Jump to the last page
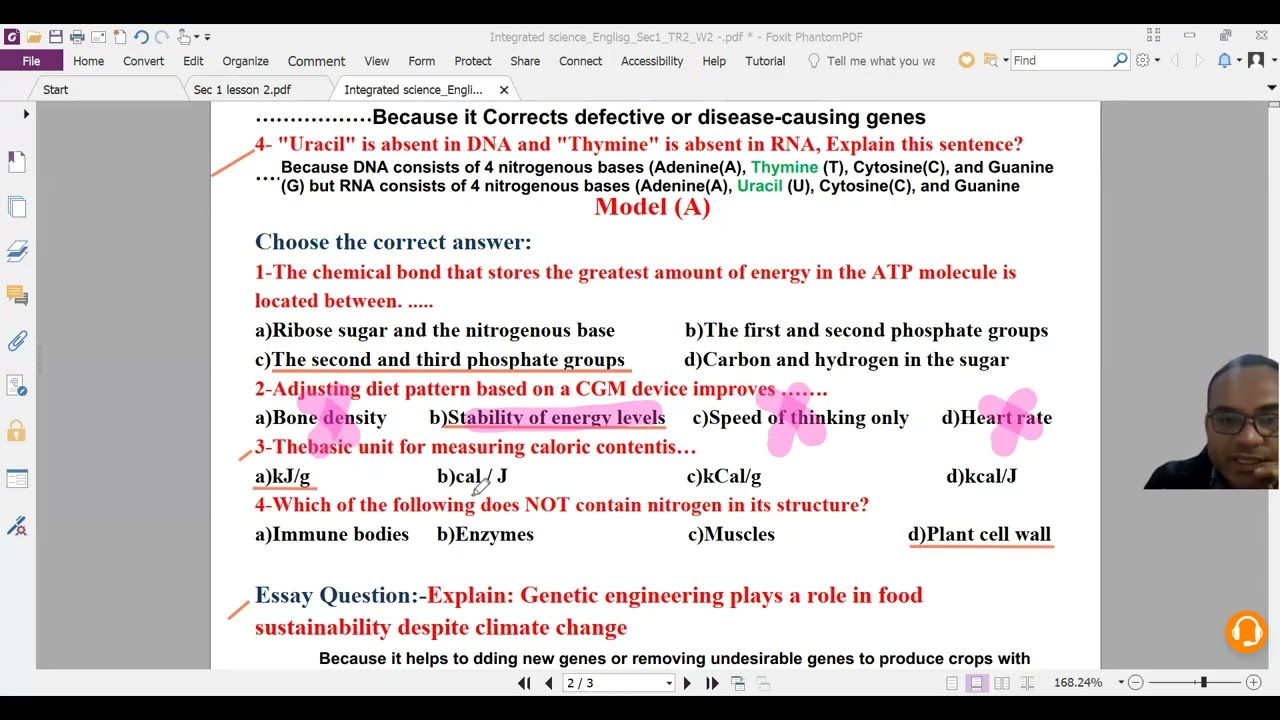Viewport: 1280px width, 720px height. (x=712, y=683)
